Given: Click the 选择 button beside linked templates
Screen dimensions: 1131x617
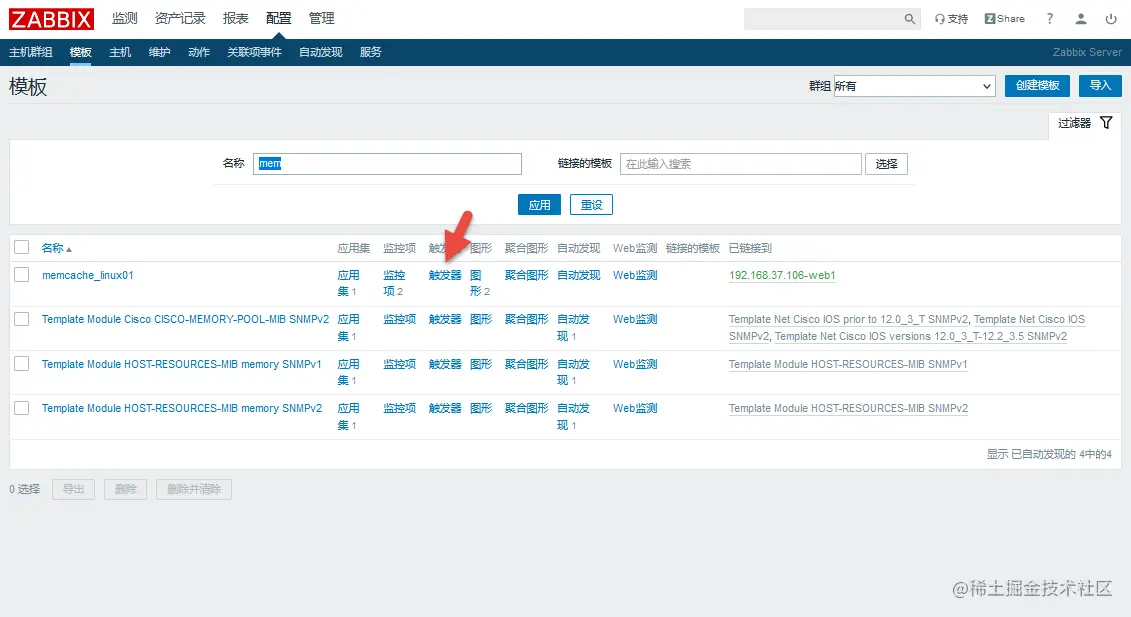Looking at the screenshot, I should (x=886, y=164).
